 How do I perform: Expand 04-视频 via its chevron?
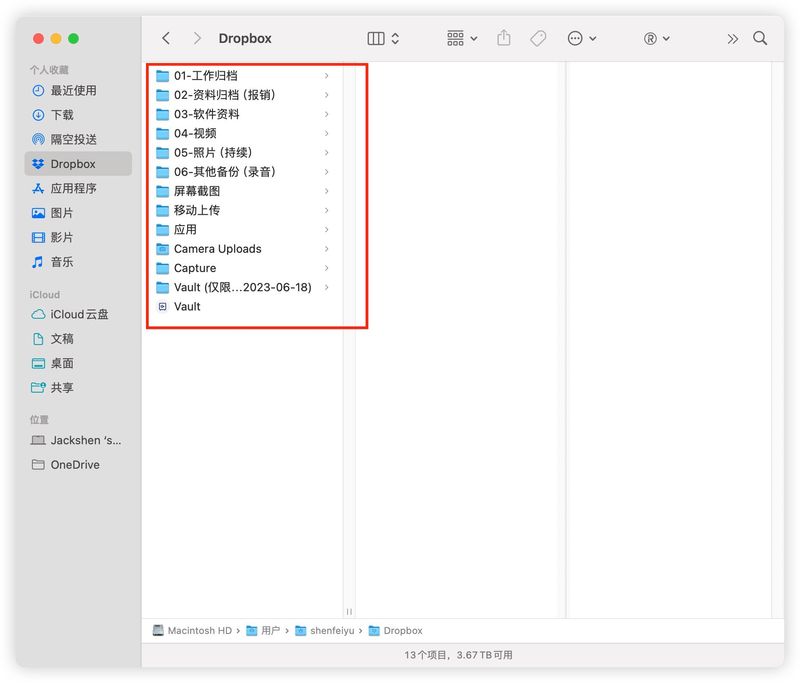tap(327, 133)
